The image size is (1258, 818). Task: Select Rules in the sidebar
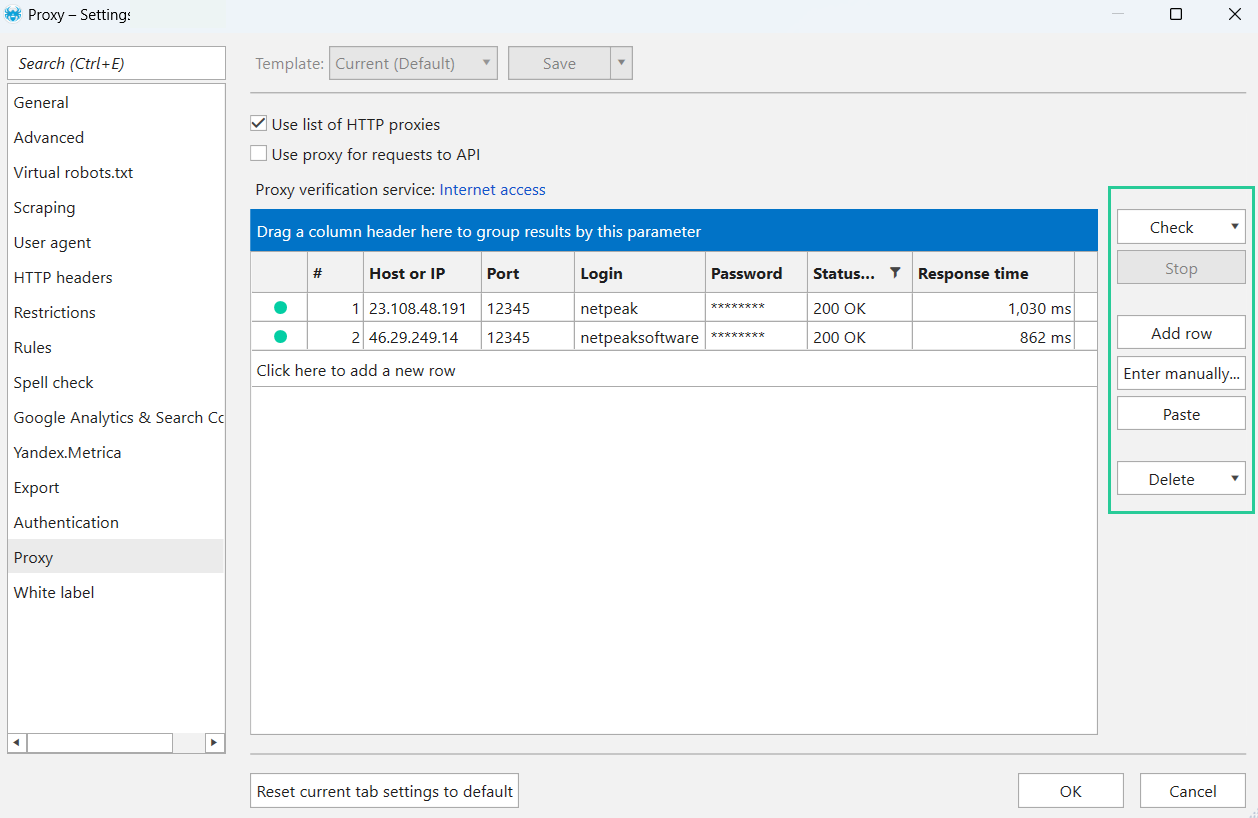[115, 348]
